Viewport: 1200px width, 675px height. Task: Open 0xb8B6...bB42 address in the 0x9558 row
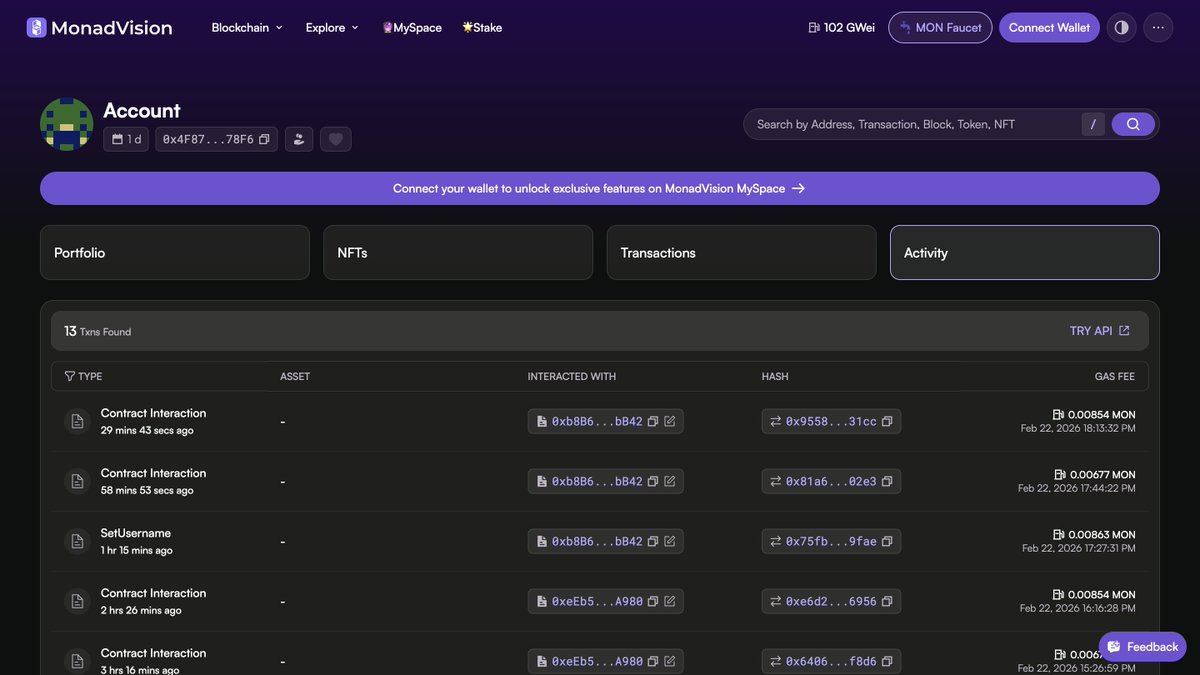point(597,422)
